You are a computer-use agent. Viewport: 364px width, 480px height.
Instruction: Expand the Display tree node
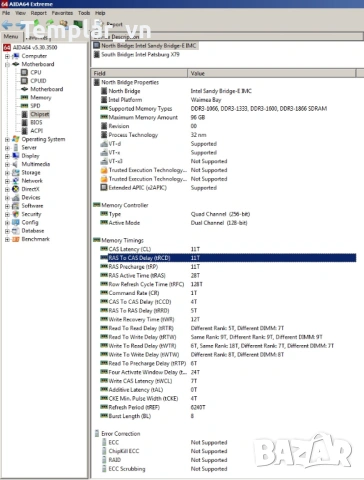click(7, 156)
